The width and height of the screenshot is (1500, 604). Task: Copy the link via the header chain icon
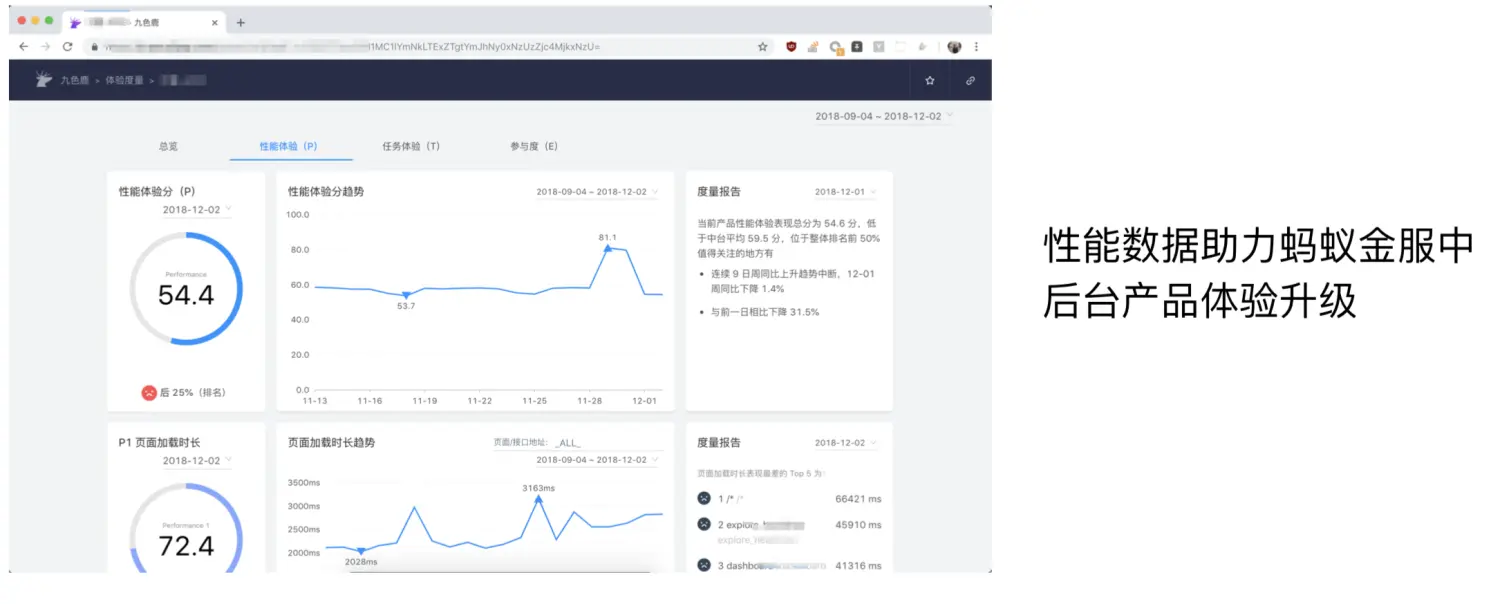[x=970, y=80]
